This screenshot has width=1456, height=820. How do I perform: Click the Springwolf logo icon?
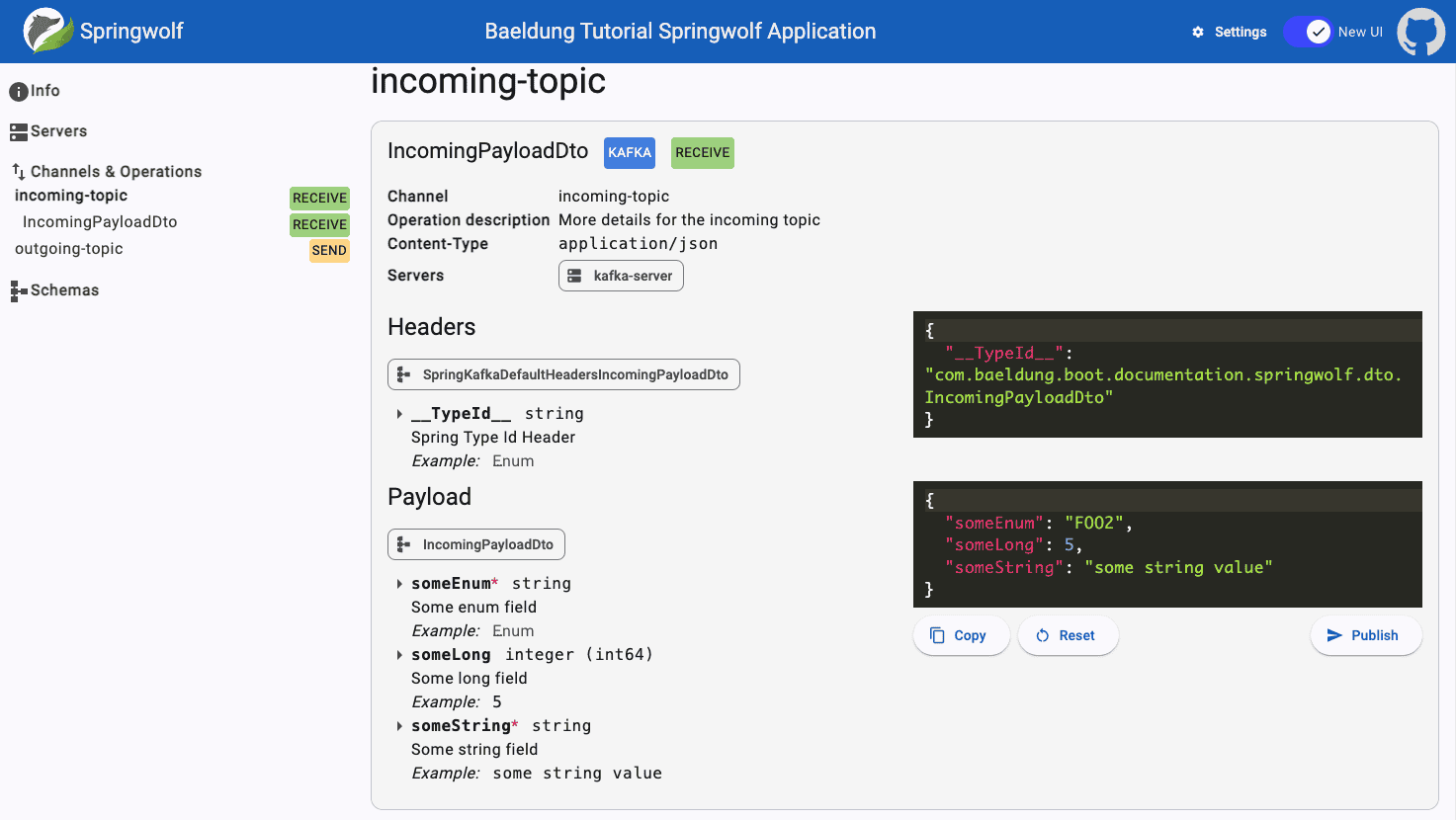(x=47, y=31)
